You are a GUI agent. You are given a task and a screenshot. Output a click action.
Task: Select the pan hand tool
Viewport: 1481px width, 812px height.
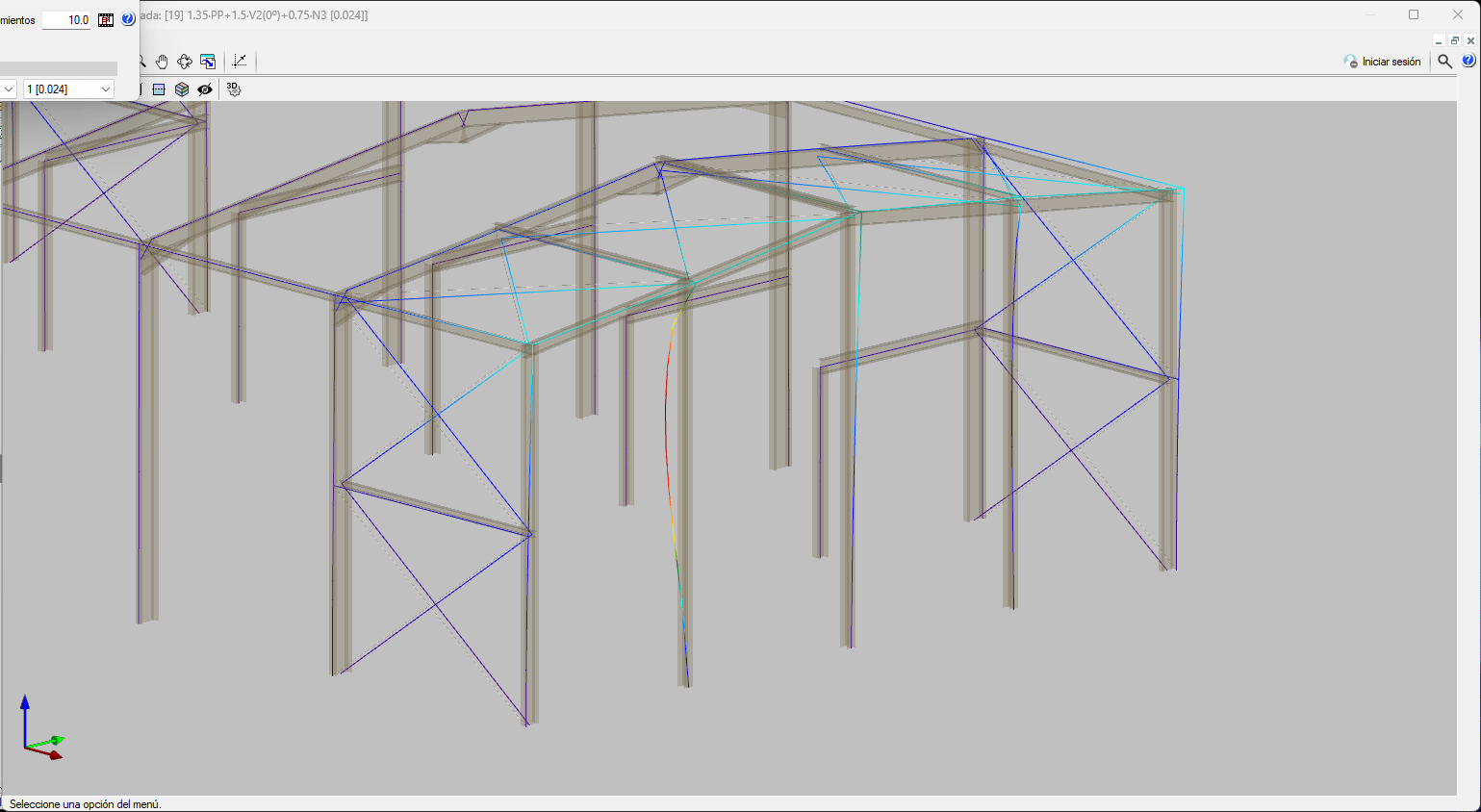click(162, 62)
